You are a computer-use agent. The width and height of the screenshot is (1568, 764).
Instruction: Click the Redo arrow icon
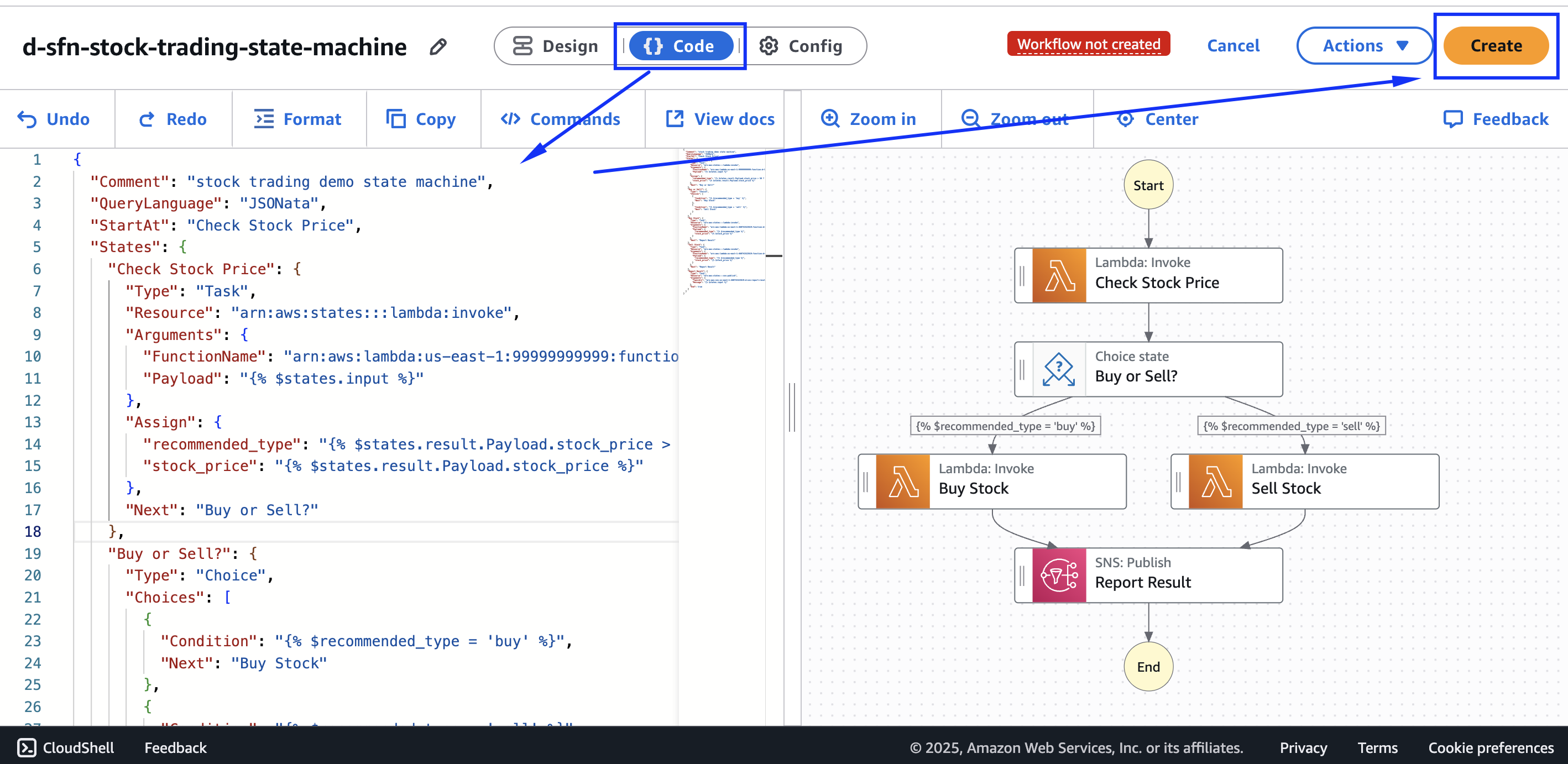(146, 119)
